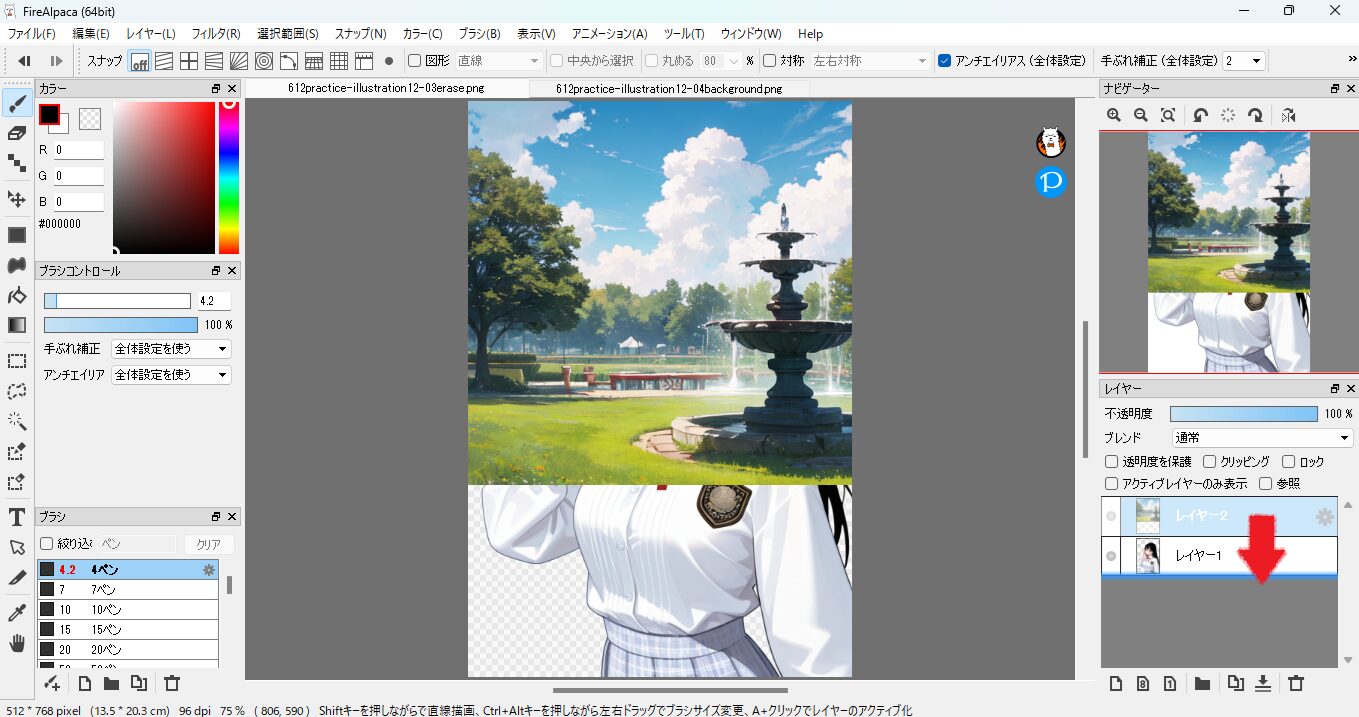Disable the アンチエイリアス (全体設定) checkbox
Image resolution: width=1359 pixels, height=717 pixels.
click(x=945, y=61)
